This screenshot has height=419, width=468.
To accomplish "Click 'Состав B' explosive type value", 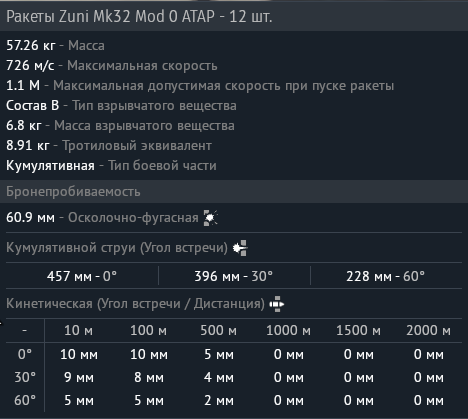I will [32, 105].
